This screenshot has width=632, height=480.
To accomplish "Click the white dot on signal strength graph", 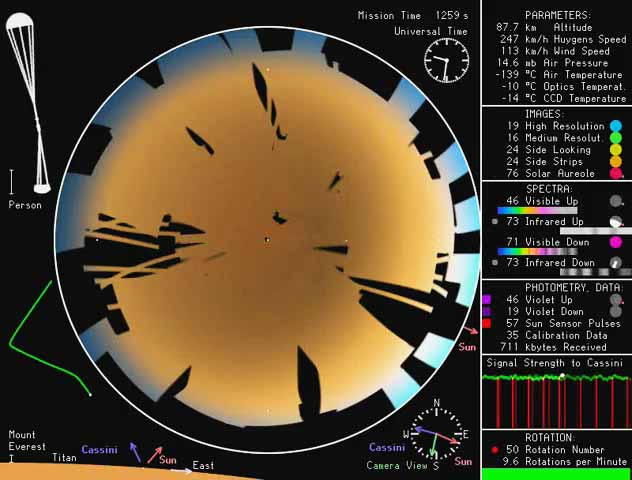I will pyautogui.click(x=562, y=375).
